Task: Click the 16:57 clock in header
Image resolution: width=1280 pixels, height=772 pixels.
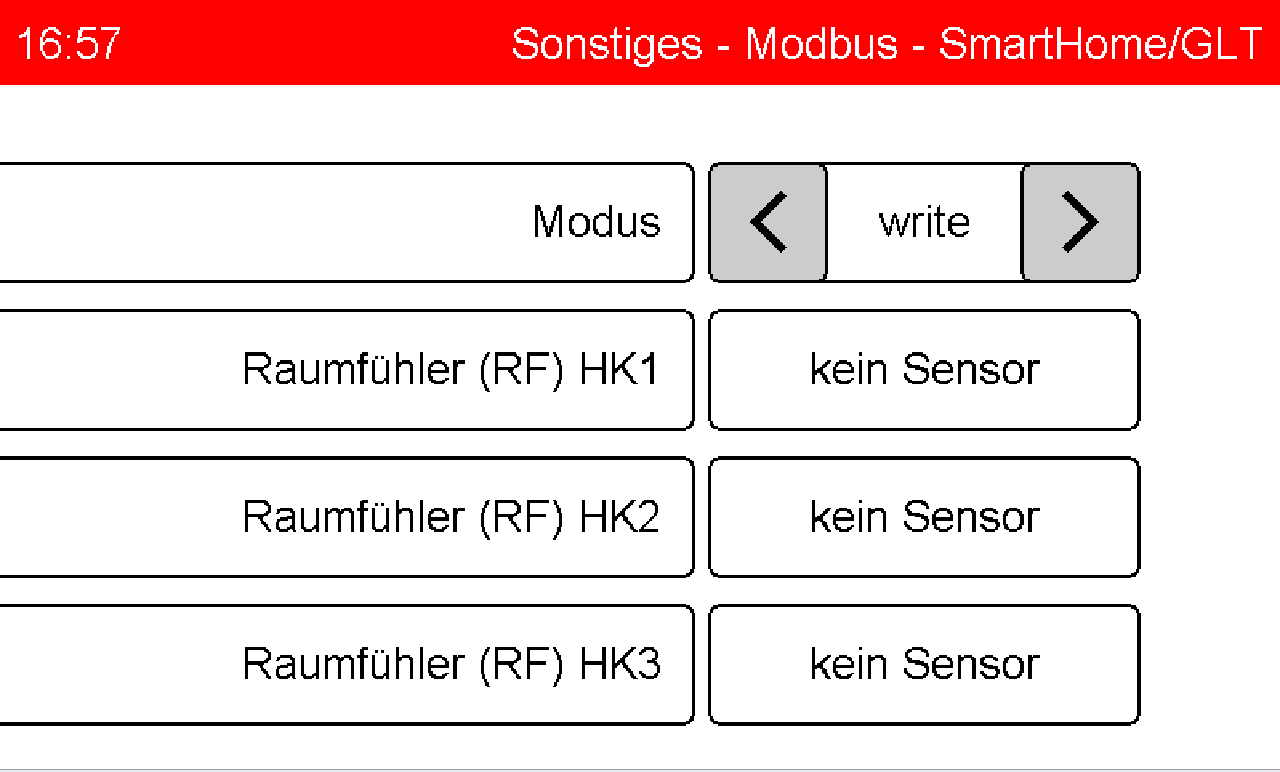Action: click(68, 44)
